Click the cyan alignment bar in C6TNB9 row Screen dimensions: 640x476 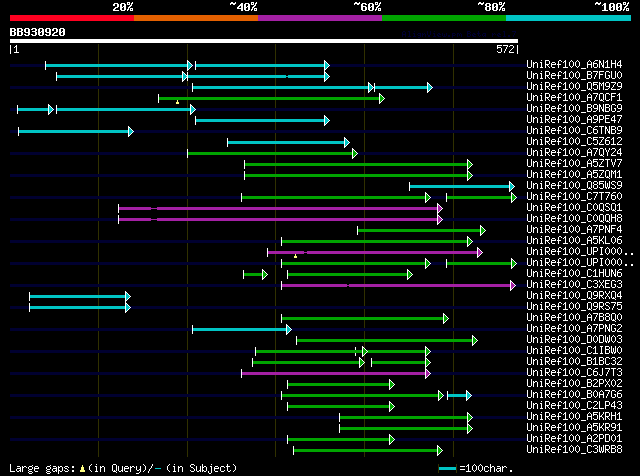(x=76, y=131)
